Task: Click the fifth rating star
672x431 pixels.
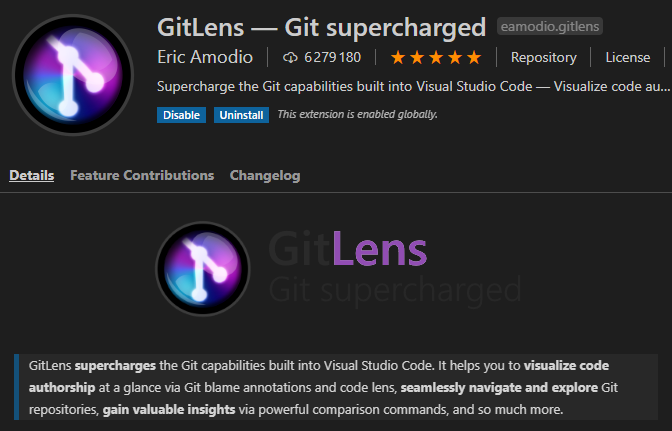Action: tap(474, 57)
